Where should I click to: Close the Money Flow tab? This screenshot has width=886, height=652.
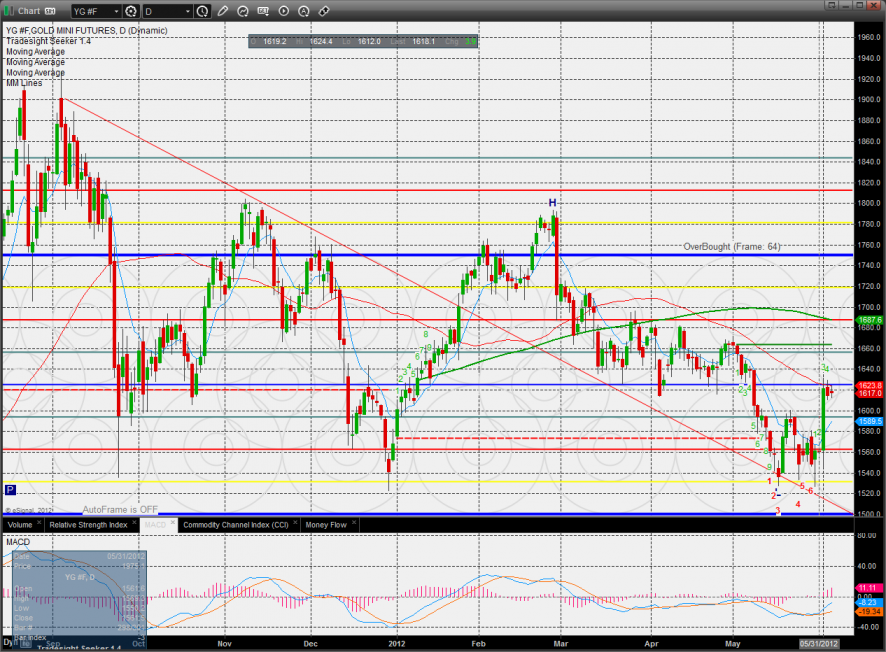click(353, 523)
